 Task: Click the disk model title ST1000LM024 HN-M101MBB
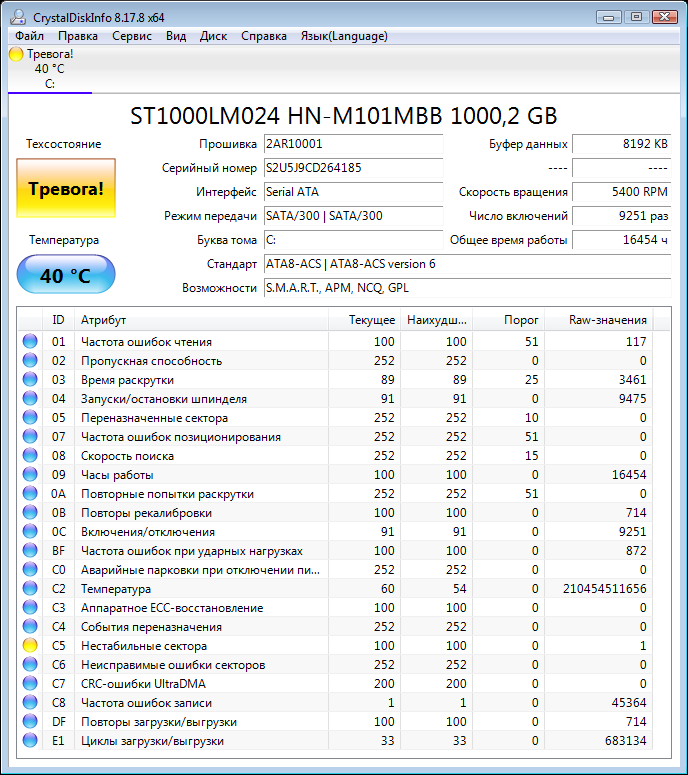pyautogui.click(x=344, y=116)
